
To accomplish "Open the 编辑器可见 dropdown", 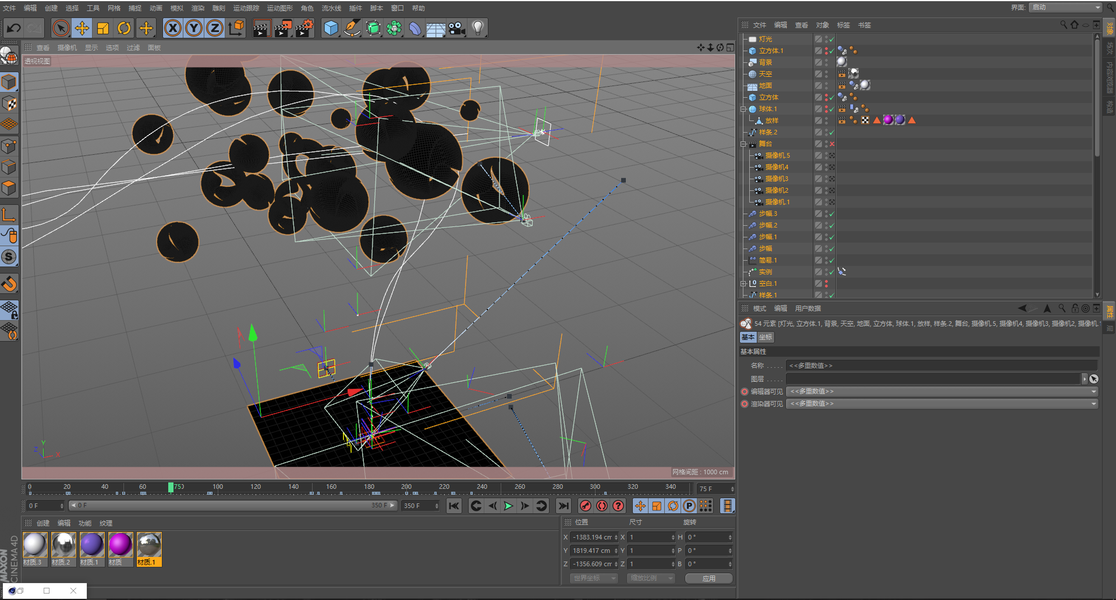I will click(x=942, y=391).
